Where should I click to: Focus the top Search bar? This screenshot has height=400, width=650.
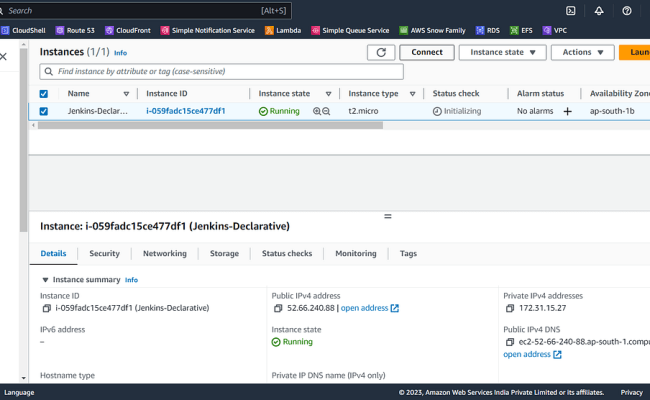[144, 11]
